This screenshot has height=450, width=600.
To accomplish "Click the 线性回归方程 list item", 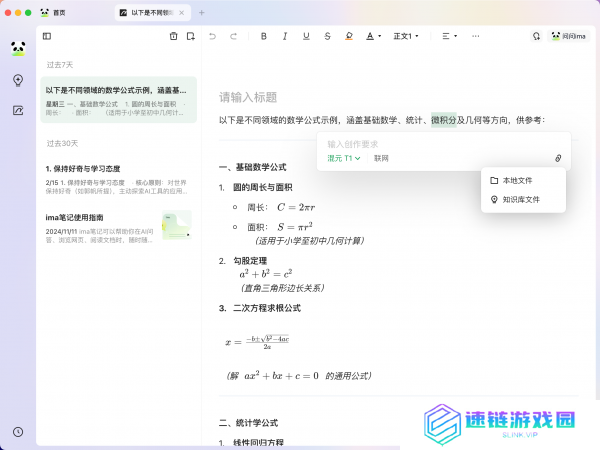I will click(258, 442).
